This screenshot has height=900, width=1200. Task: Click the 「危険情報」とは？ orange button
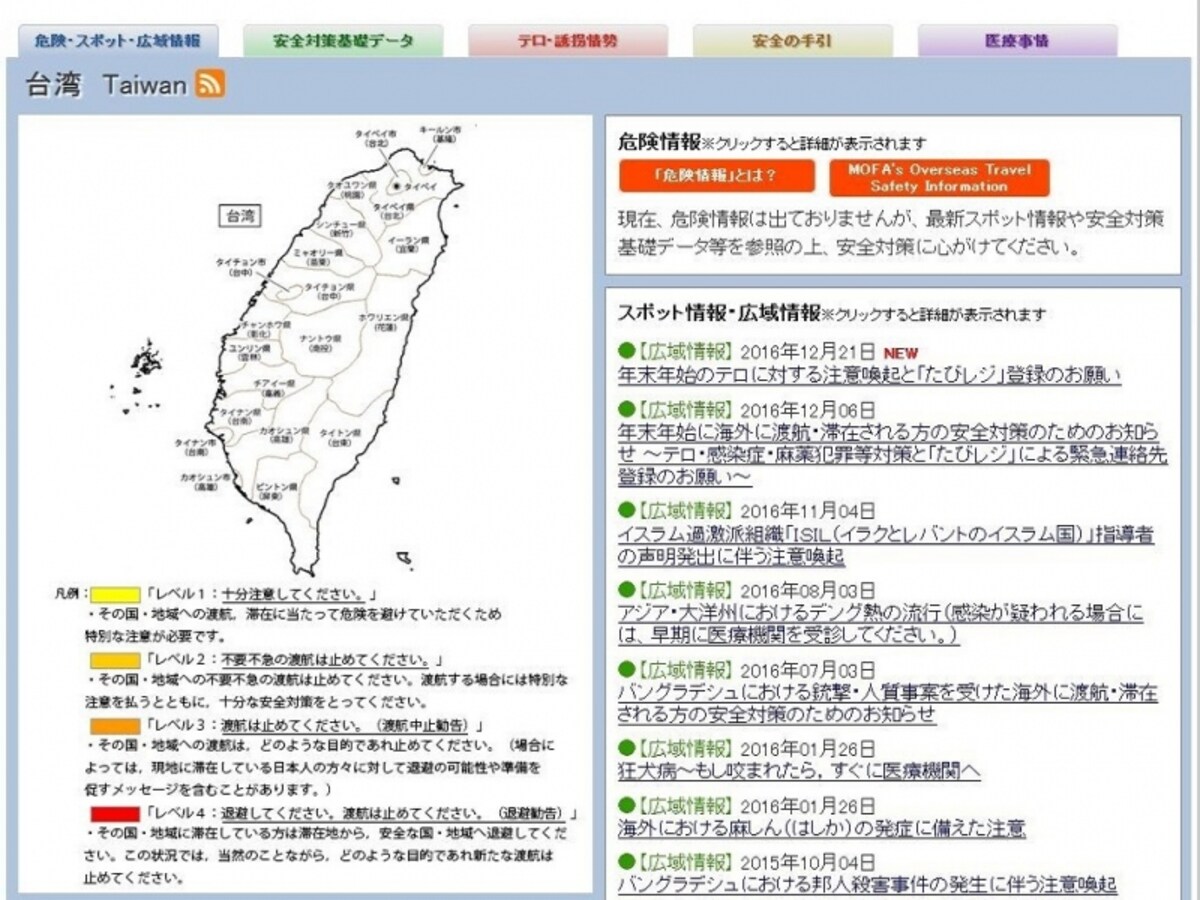pyautogui.click(x=717, y=177)
